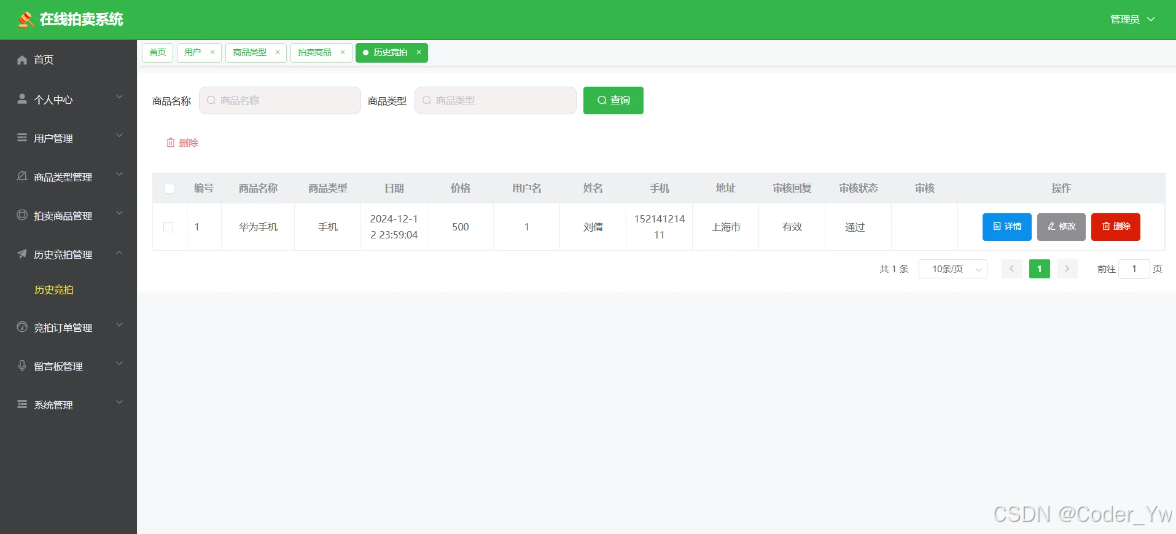This screenshot has width=1176, height=534.
Task: Click the address cell 上海市
Action: (x=726, y=226)
